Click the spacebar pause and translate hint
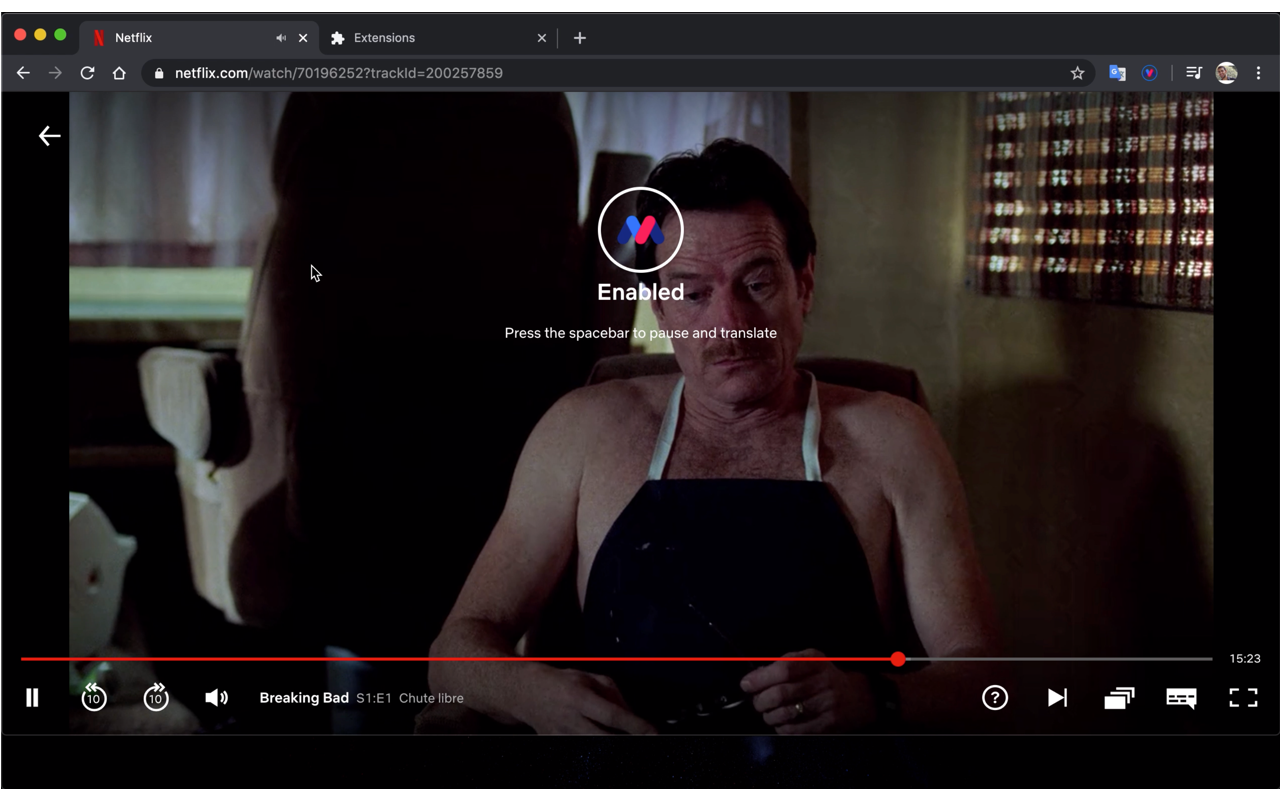1280x800 pixels. click(641, 333)
